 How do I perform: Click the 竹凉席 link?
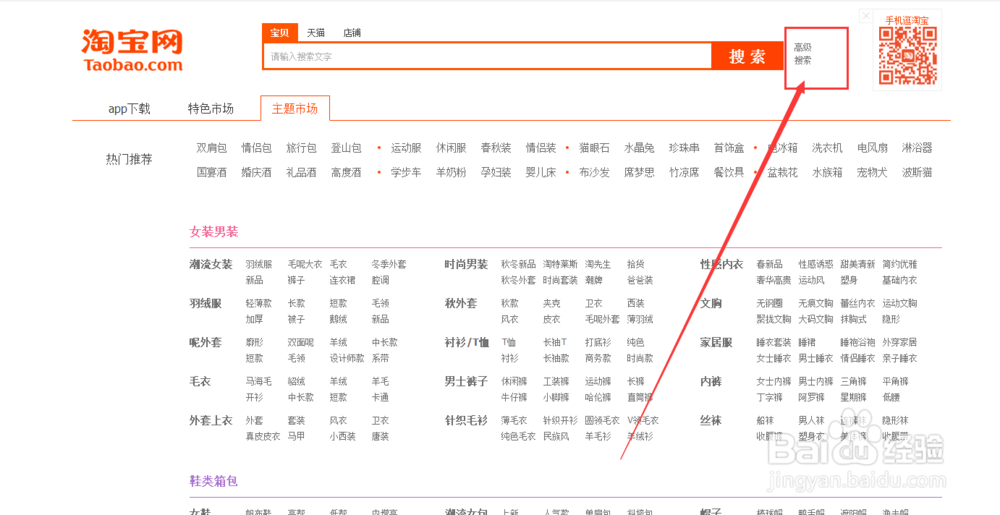(684, 172)
